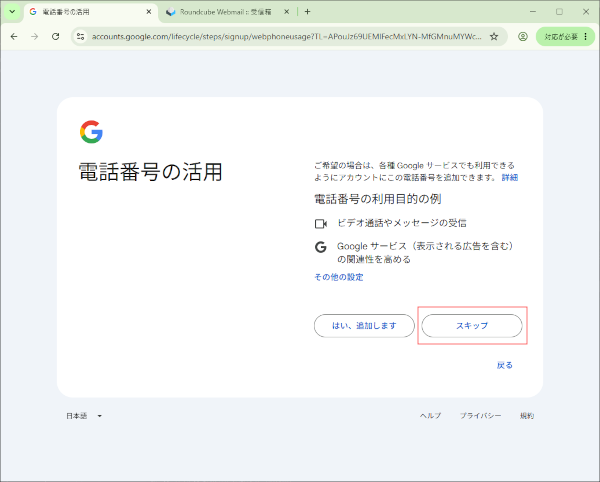Image resolution: width=600 pixels, height=482 pixels.
Task: Open site information icon in address bar
Action: click(80, 37)
